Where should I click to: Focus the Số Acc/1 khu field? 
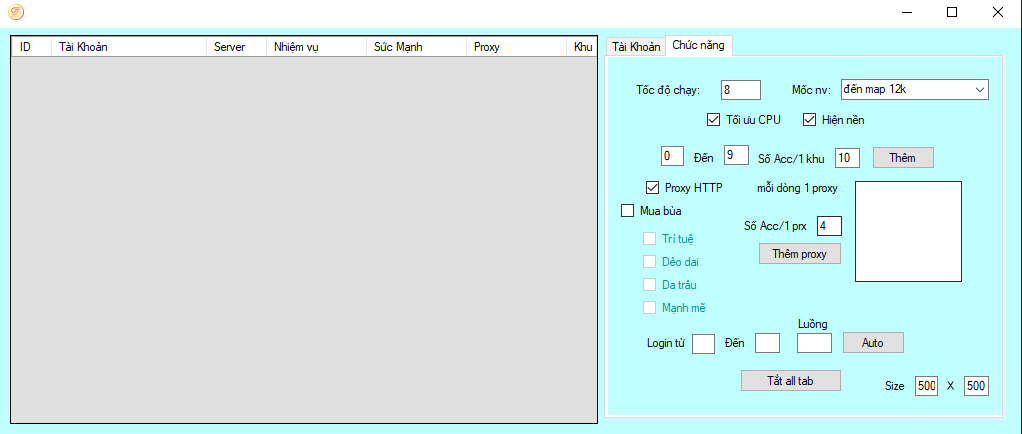(x=847, y=157)
